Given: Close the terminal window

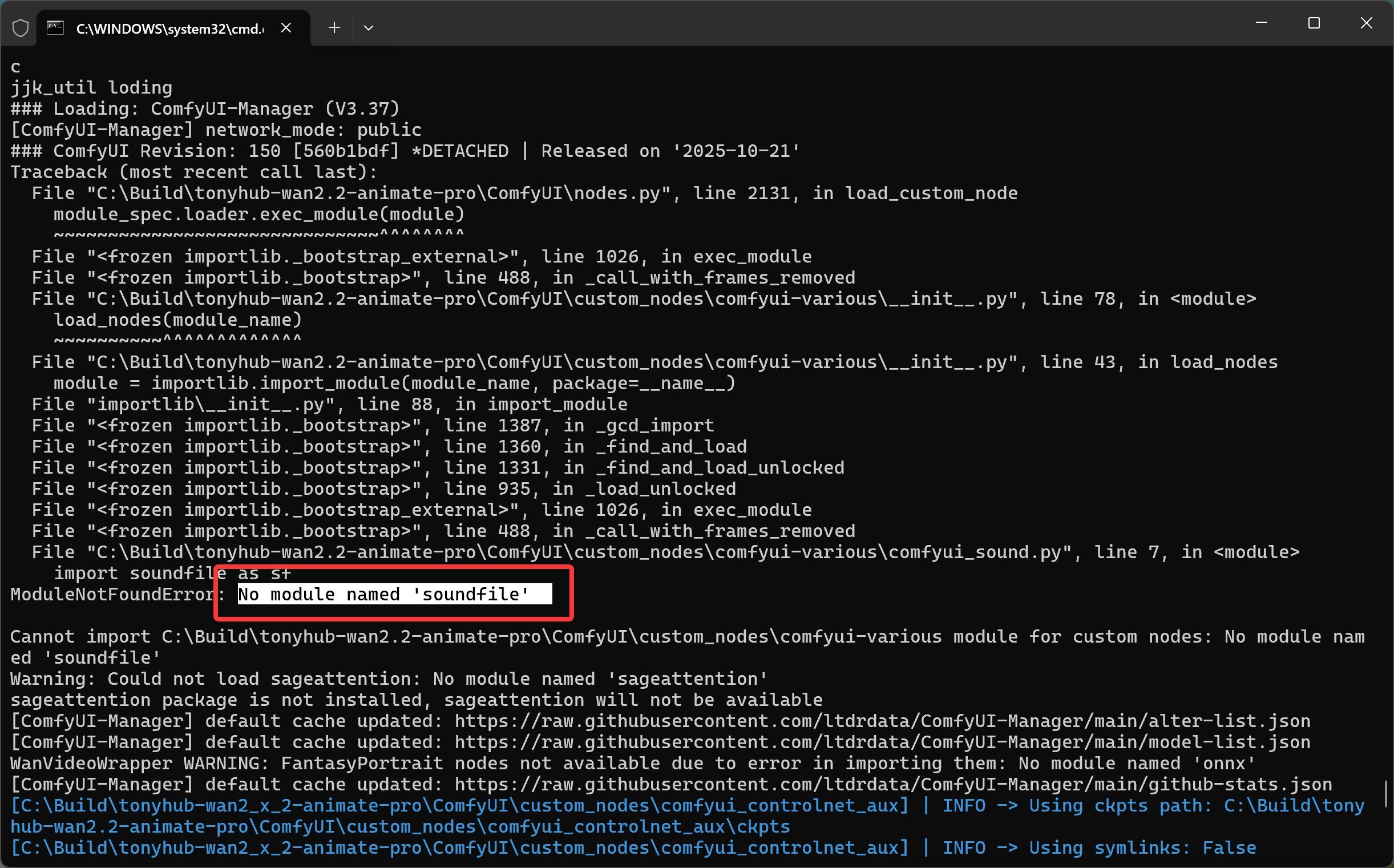Looking at the screenshot, I should click(1366, 23).
